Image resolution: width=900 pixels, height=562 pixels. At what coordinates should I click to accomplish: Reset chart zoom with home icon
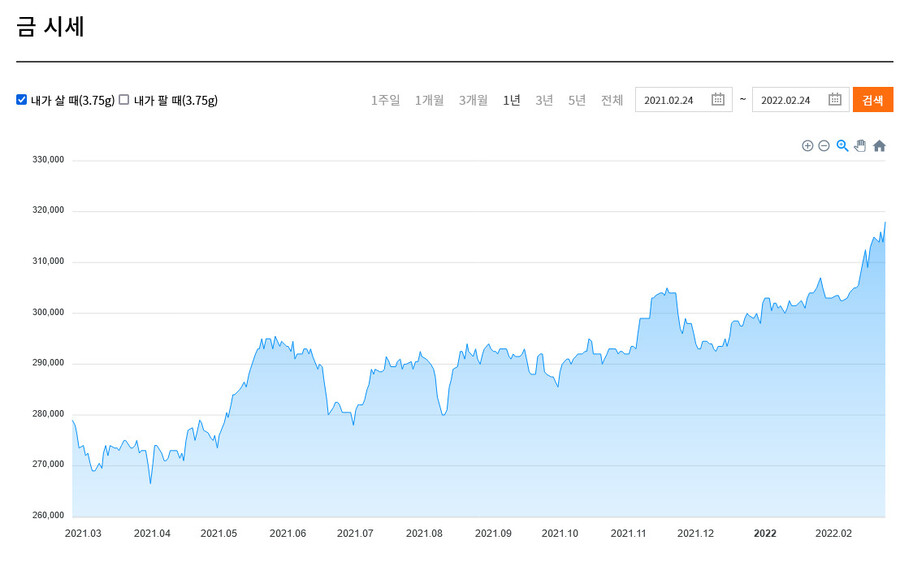click(x=879, y=146)
